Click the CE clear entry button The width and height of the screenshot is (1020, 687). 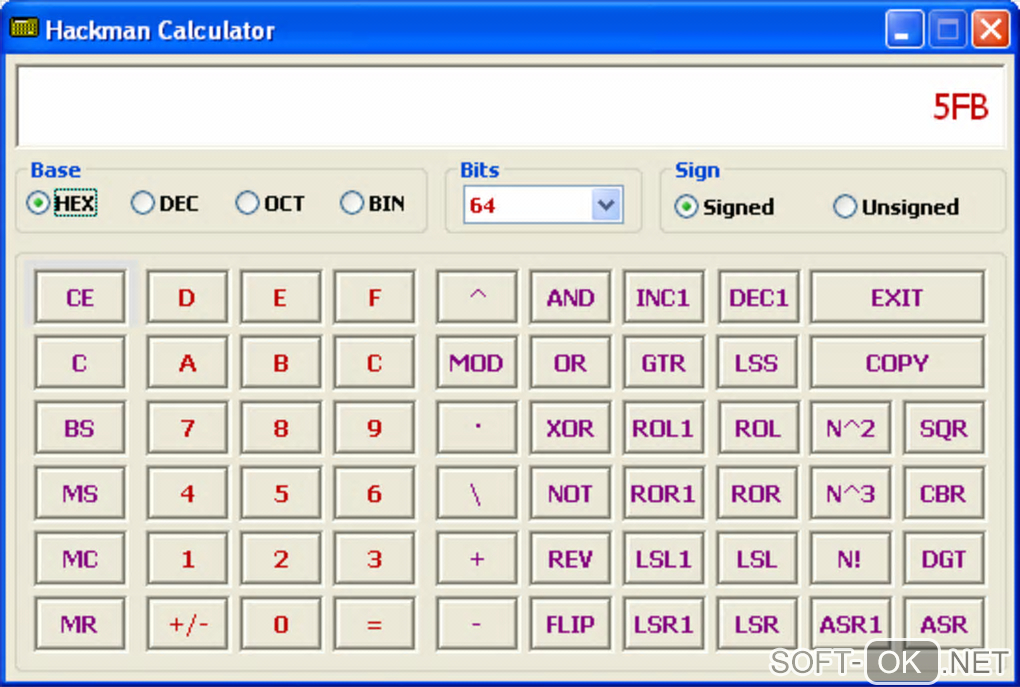pos(80,297)
